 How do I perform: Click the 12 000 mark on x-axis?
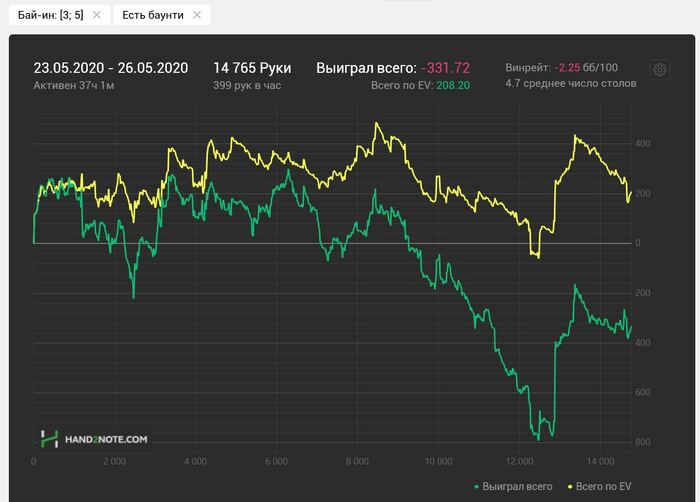(x=519, y=462)
